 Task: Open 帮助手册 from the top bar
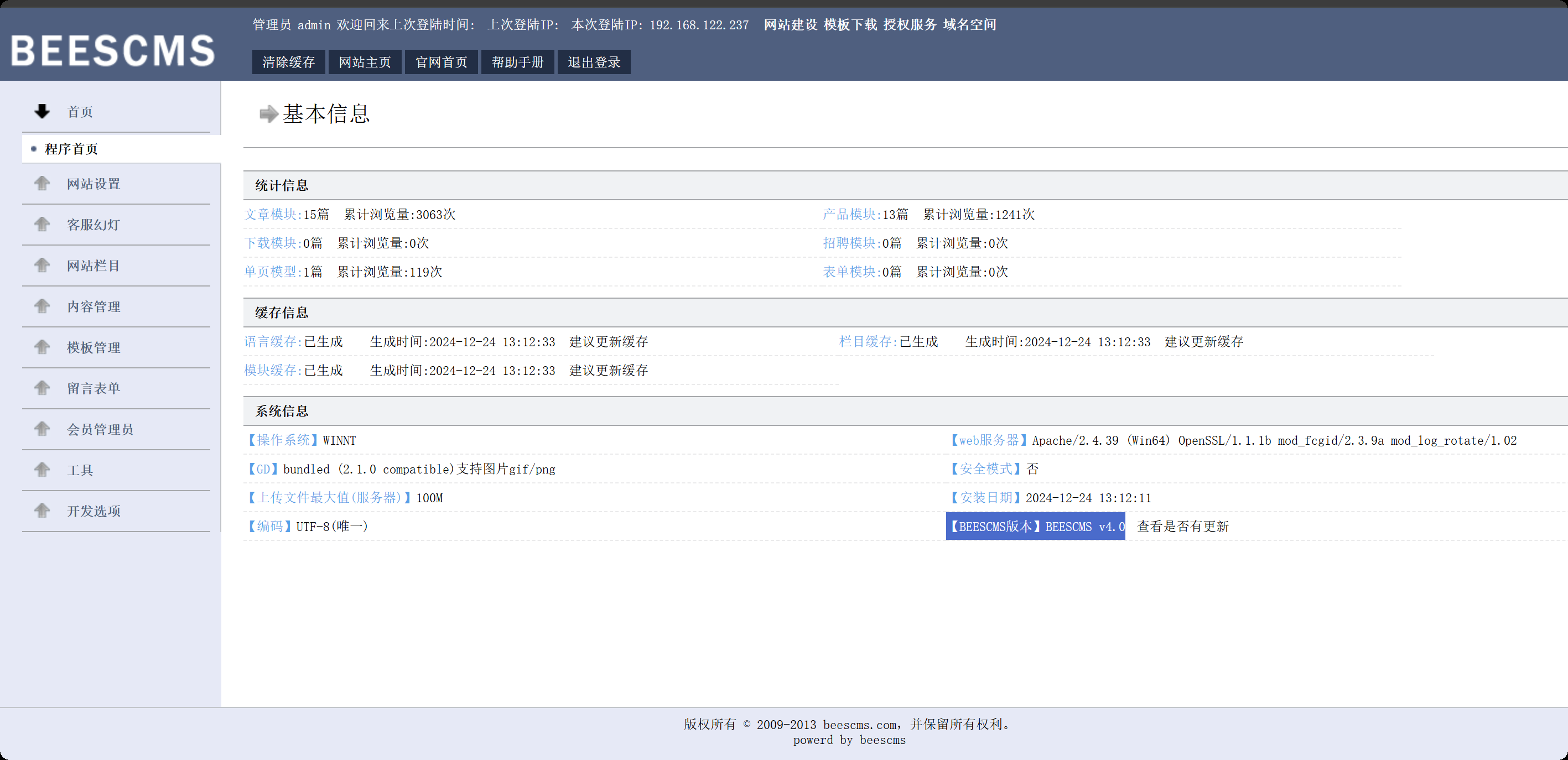coord(517,62)
